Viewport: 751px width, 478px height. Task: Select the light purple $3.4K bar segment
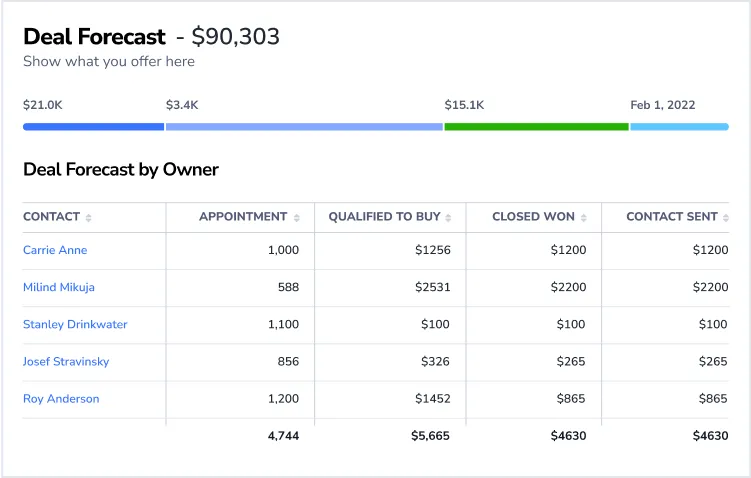[x=304, y=127]
